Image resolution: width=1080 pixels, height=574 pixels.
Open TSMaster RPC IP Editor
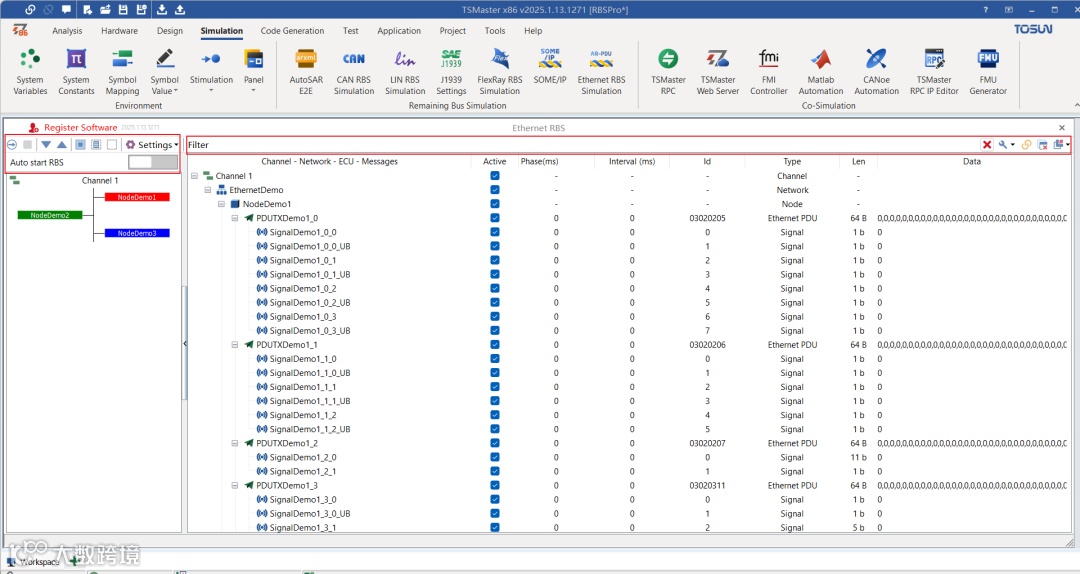pos(934,71)
